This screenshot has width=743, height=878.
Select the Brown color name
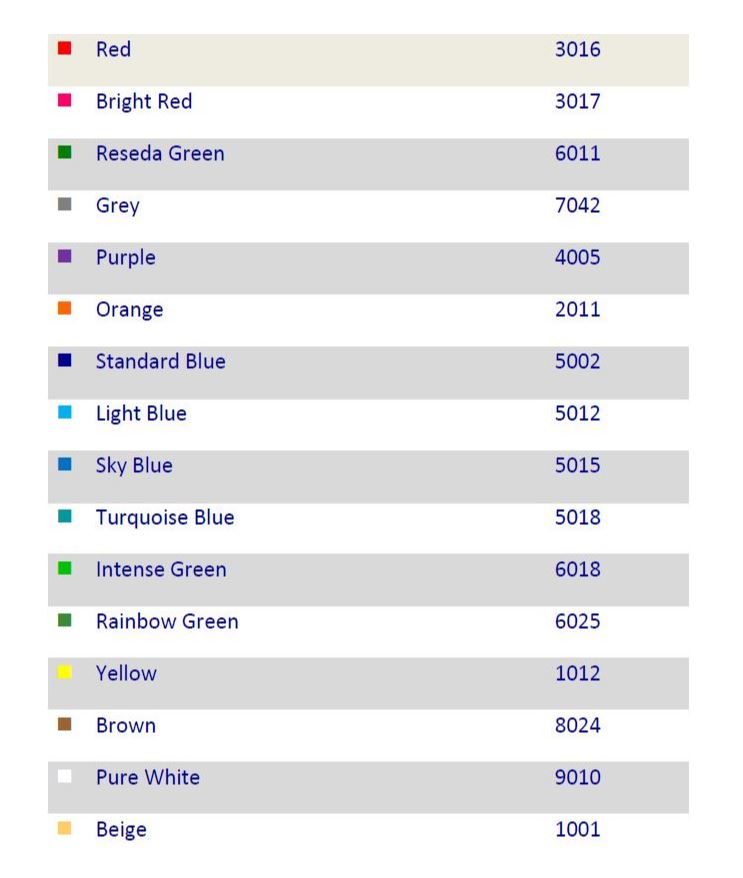[x=126, y=726]
